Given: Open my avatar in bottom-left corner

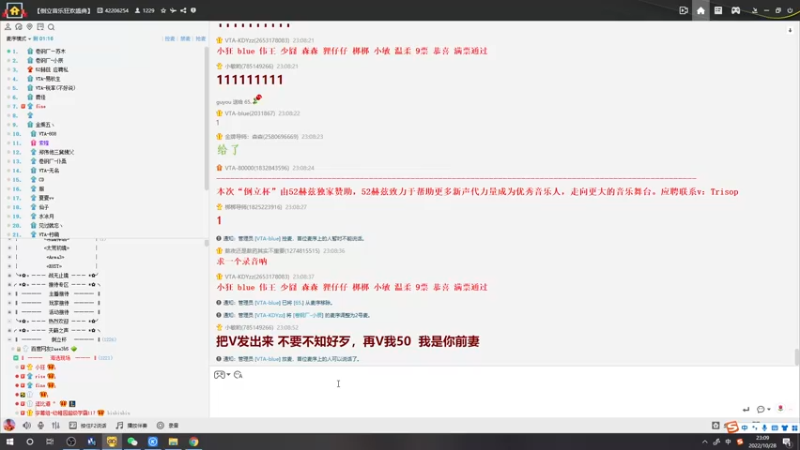Looking at the screenshot, I should click(9, 424).
